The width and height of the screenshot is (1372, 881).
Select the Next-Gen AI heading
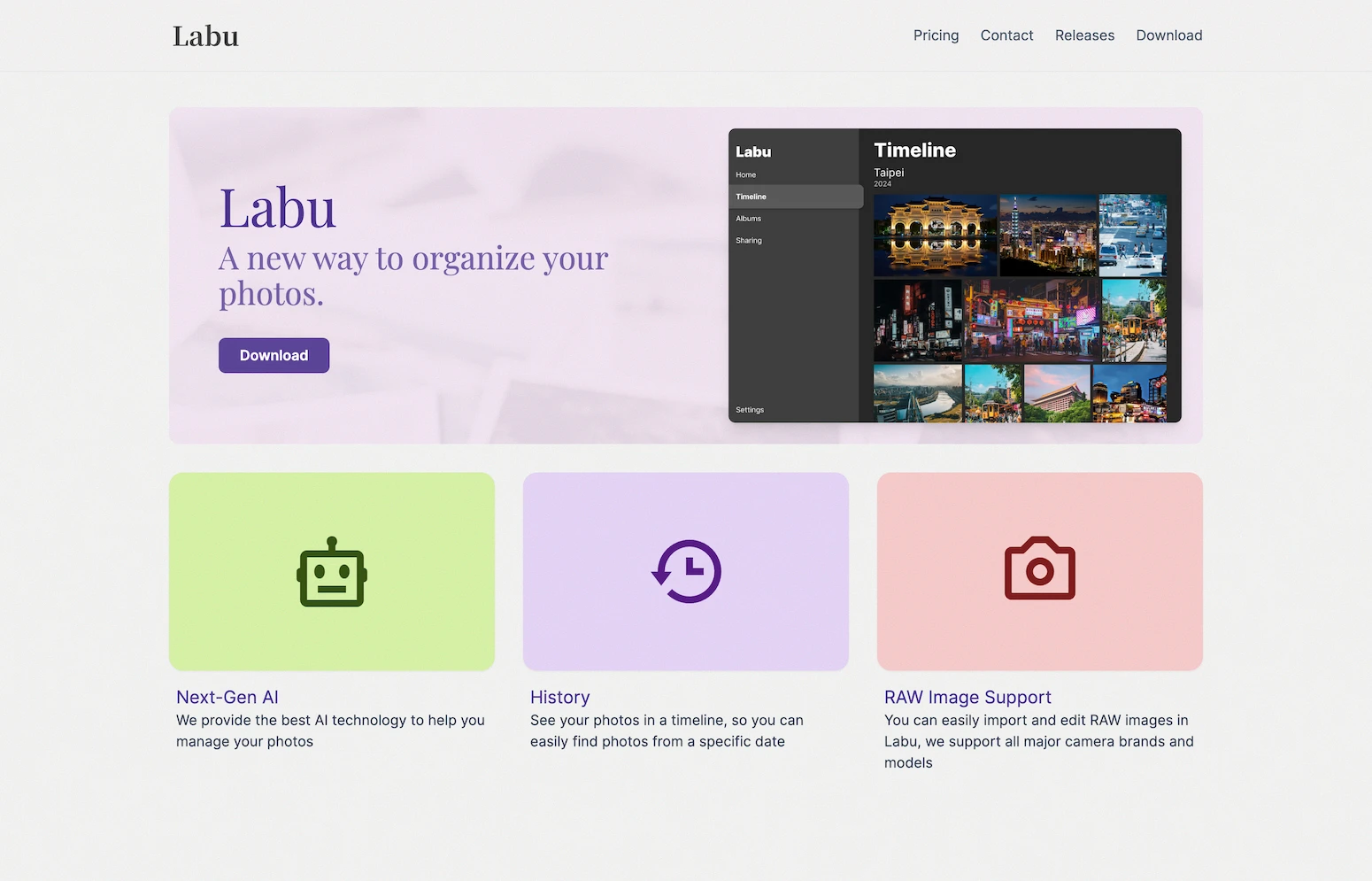pos(227,698)
